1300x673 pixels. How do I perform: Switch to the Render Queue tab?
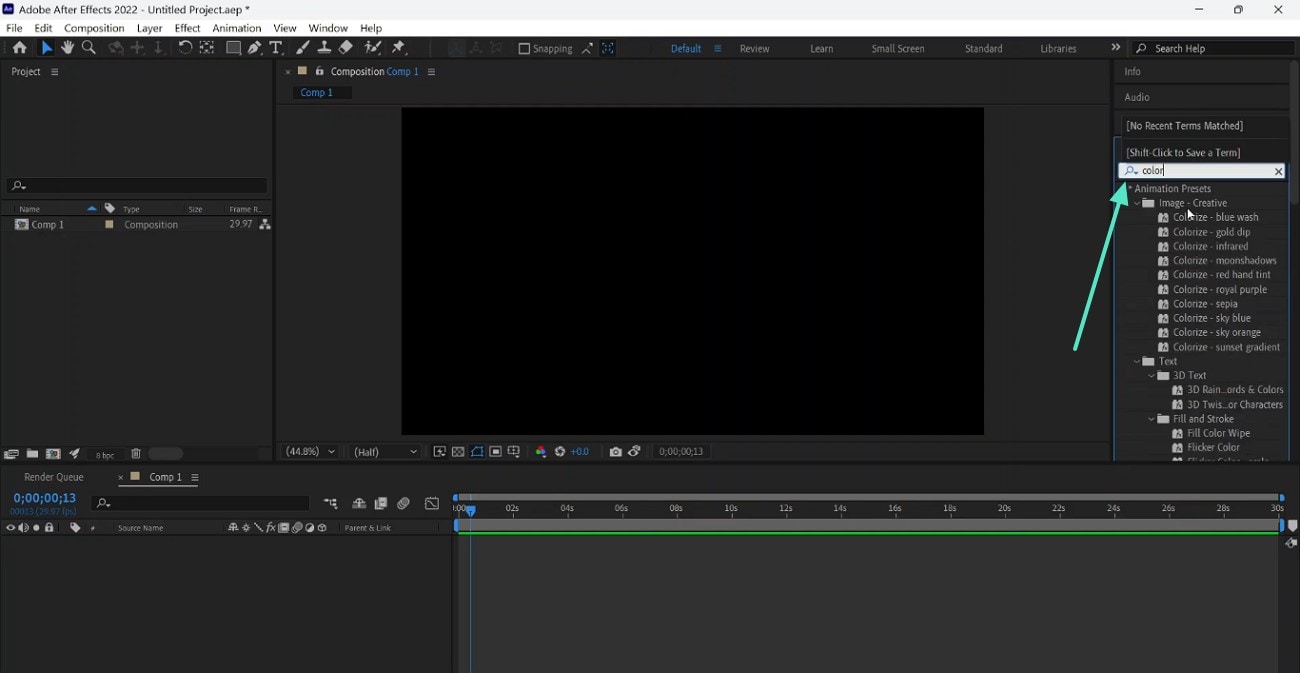click(x=54, y=478)
